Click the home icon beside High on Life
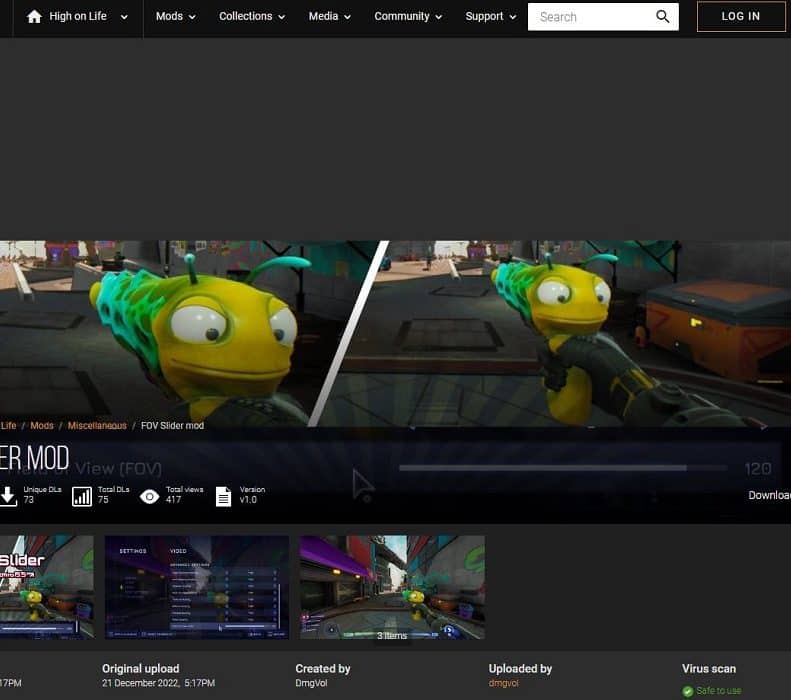 click(34, 17)
